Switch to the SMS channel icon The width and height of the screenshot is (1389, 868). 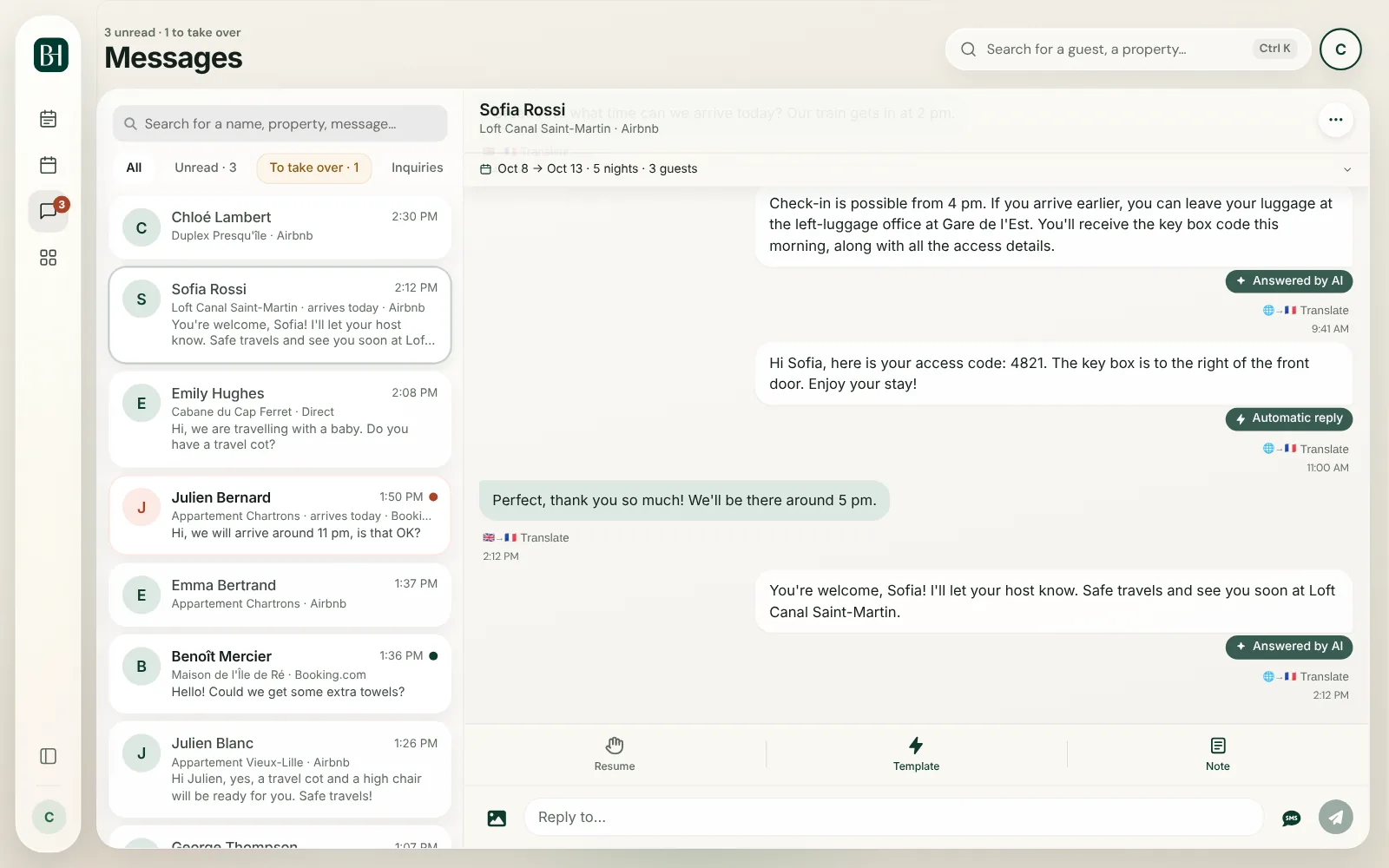1292,818
